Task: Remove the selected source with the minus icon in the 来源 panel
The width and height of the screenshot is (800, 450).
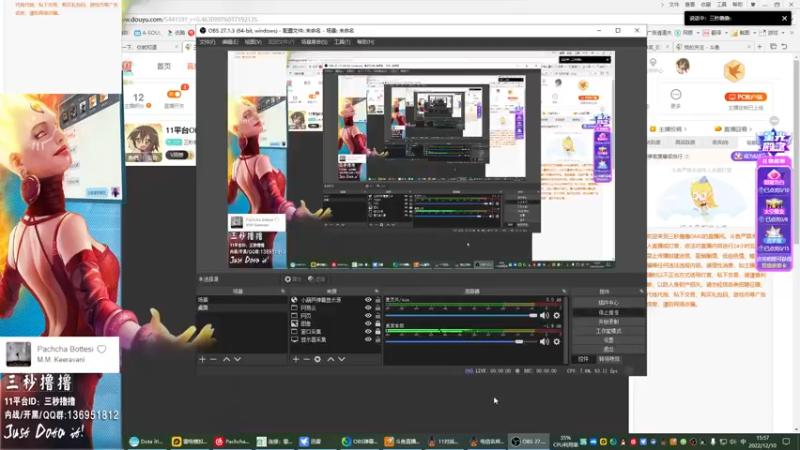Action: (306, 359)
